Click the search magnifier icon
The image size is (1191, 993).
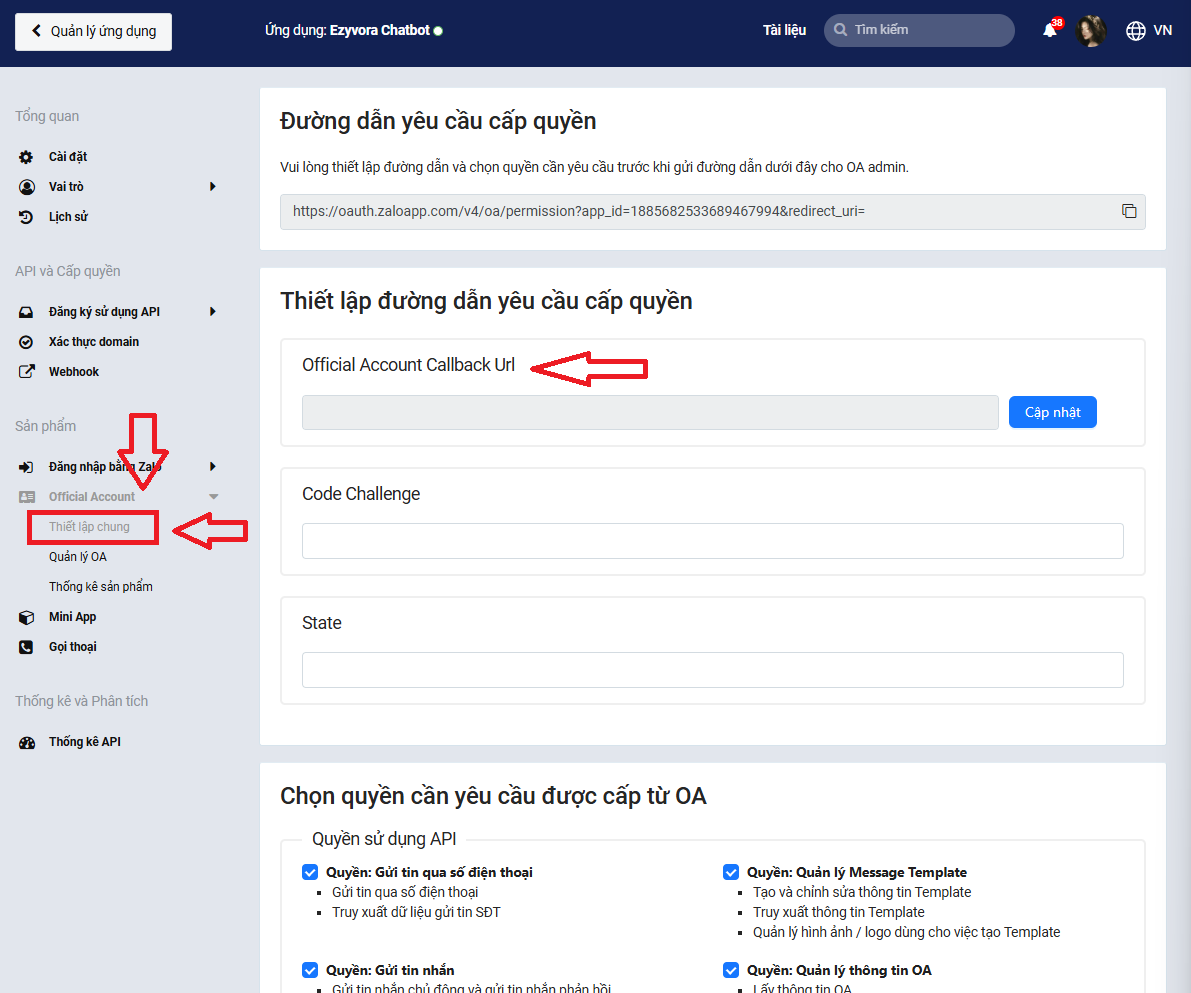click(x=840, y=30)
